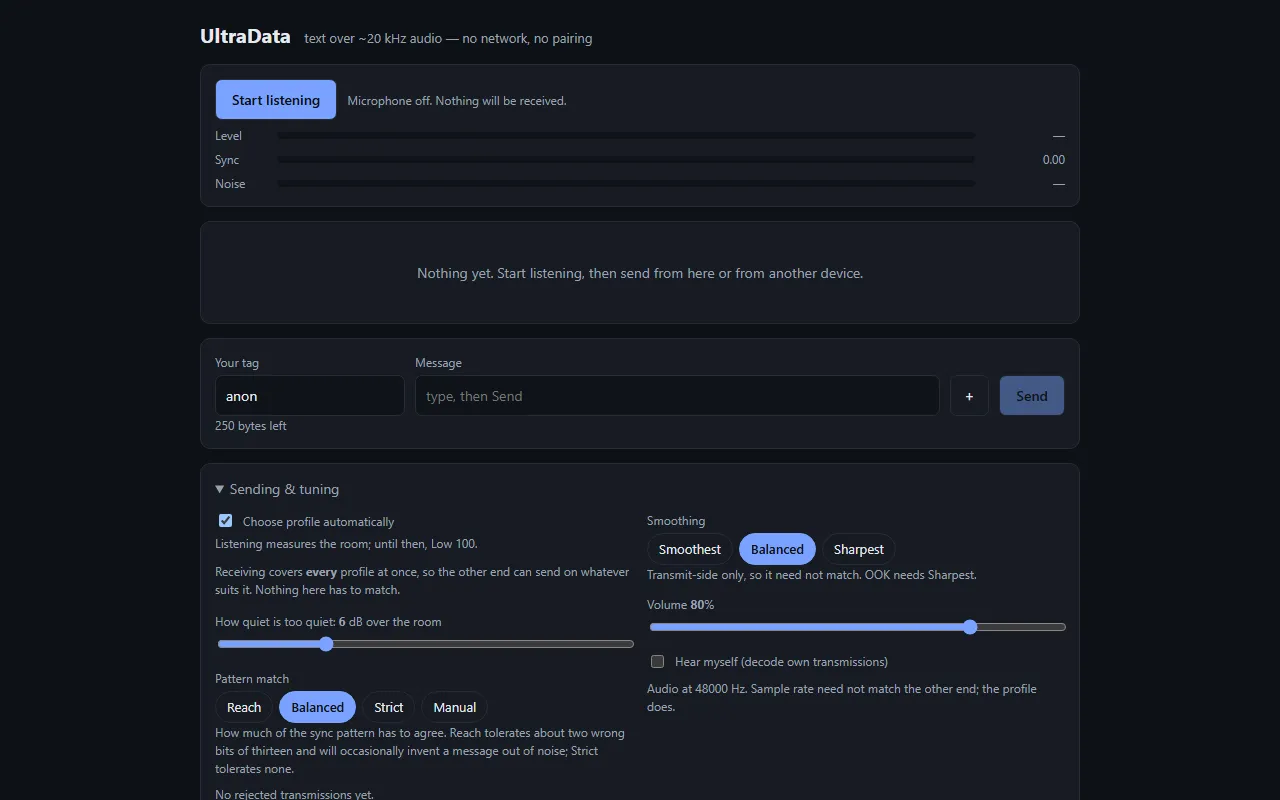Image resolution: width=1280 pixels, height=800 pixels.
Task: Click the Noise meter bar
Action: coord(626,184)
